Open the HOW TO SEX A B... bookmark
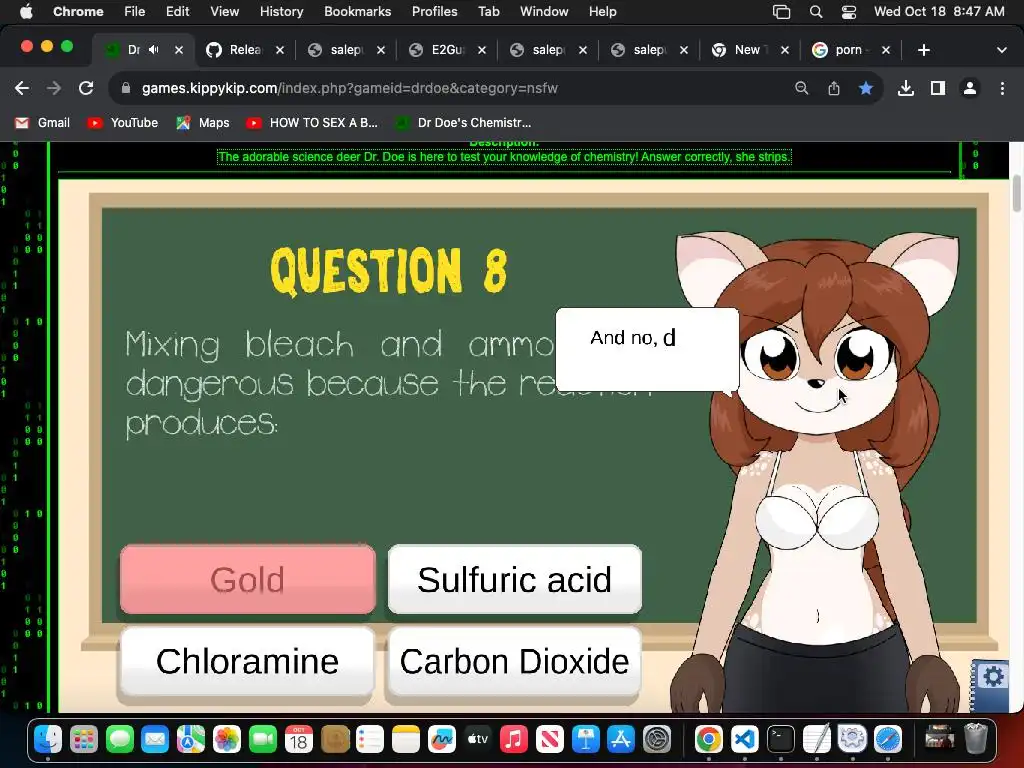 tap(312, 123)
